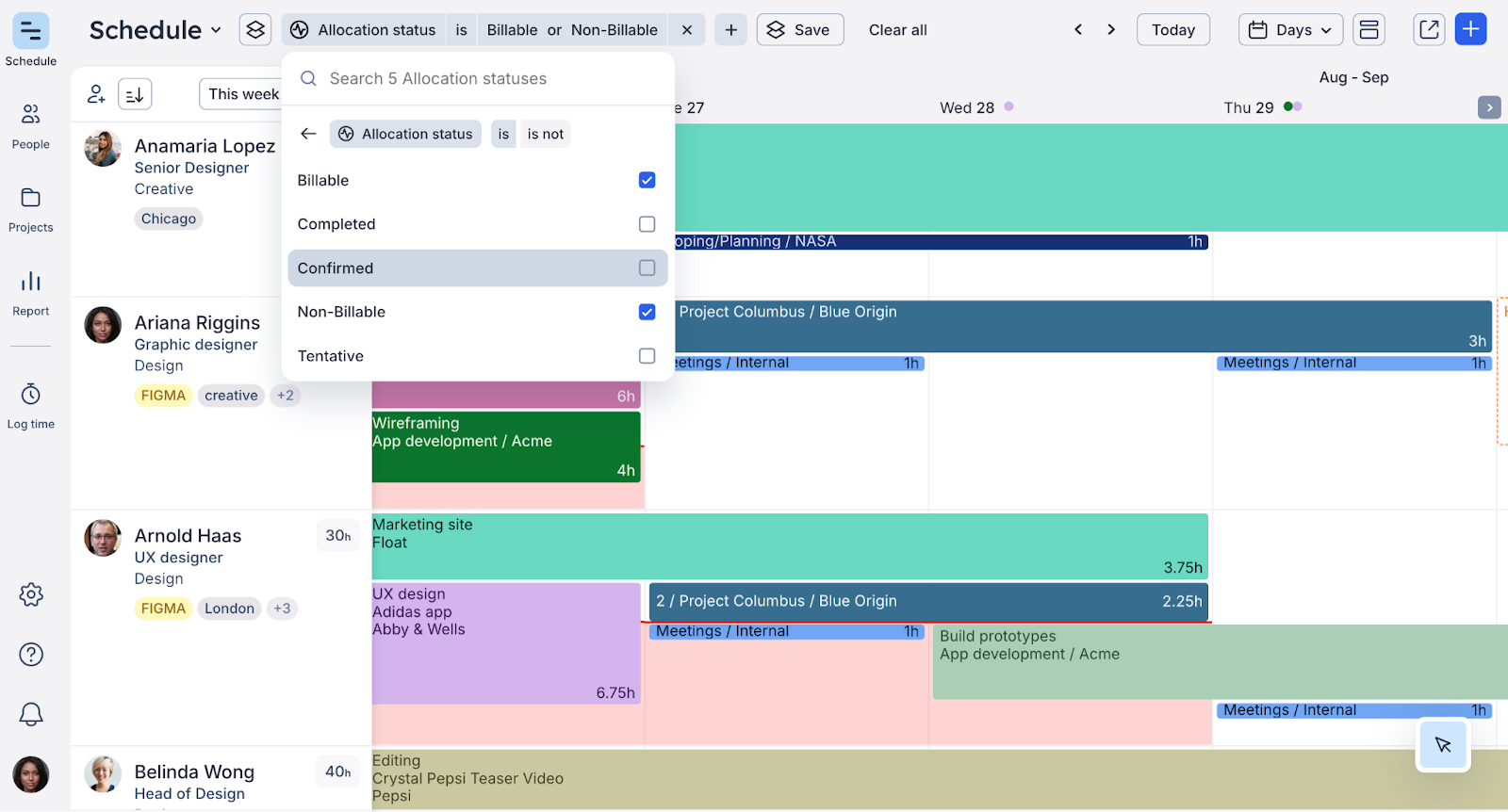Open Report in sidebar
This screenshot has height=812, width=1508.
click(x=31, y=293)
